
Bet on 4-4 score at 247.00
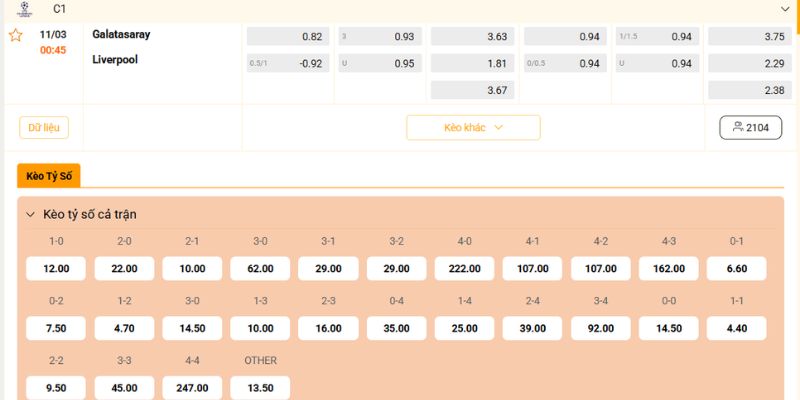click(x=192, y=388)
